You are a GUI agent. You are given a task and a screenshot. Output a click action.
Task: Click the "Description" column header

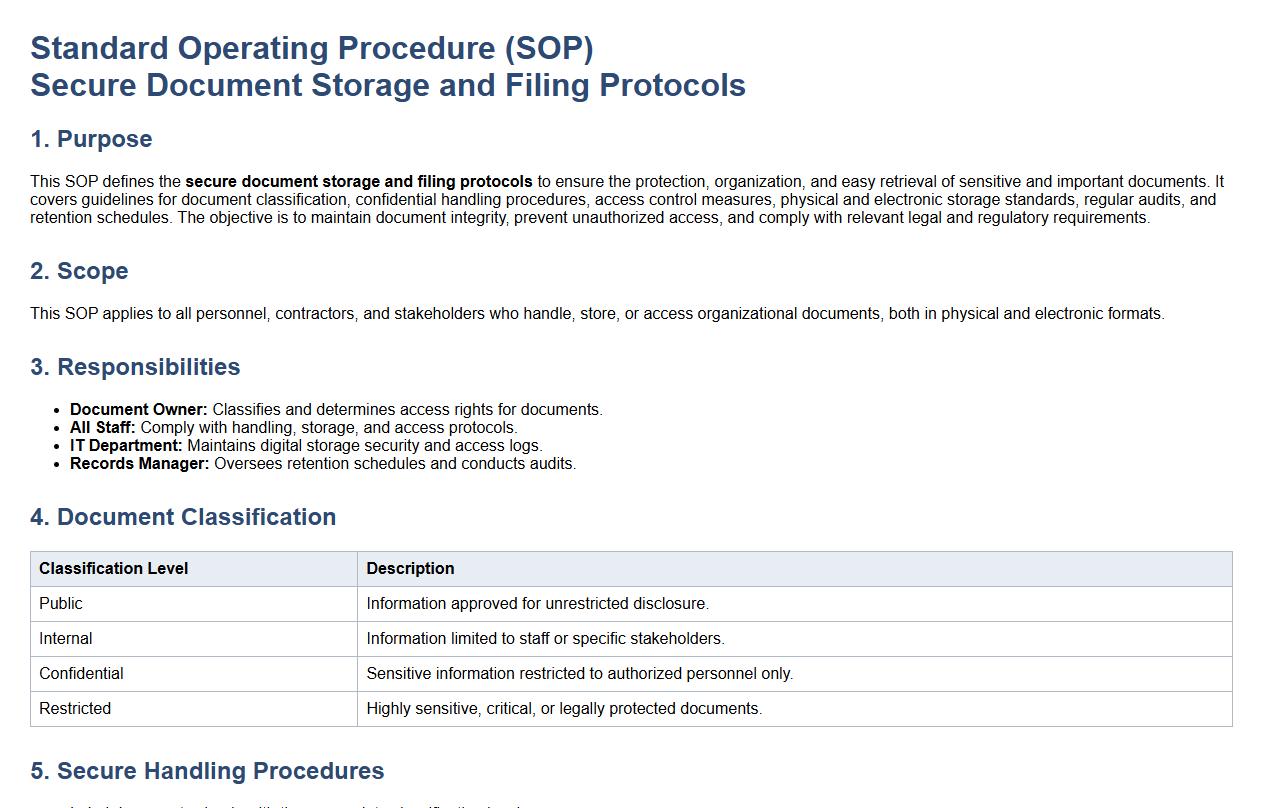tap(410, 569)
